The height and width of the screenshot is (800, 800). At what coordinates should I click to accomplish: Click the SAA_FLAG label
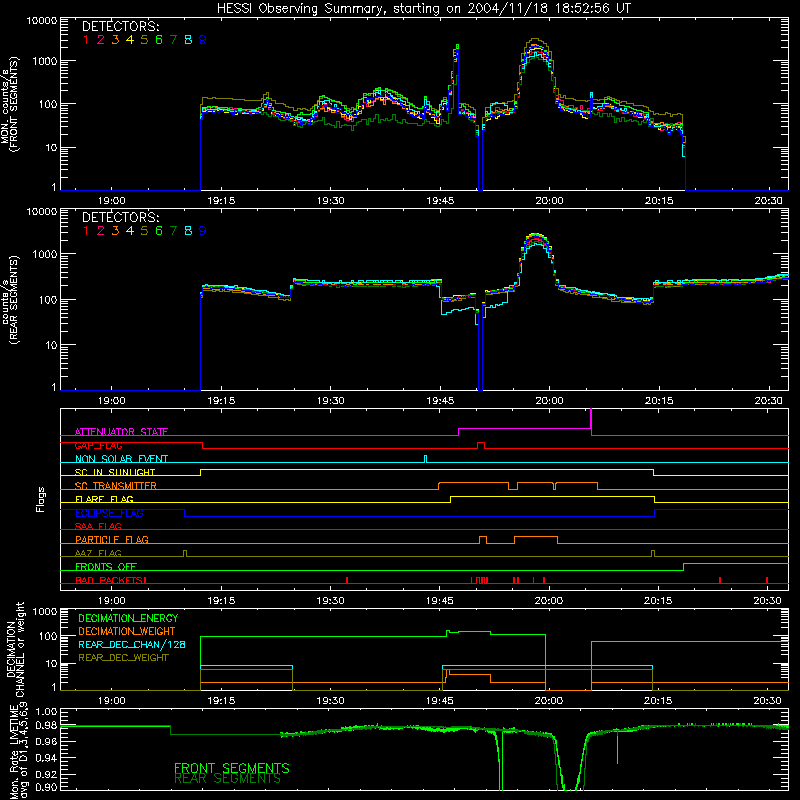pyautogui.click(x=98, y=526)
